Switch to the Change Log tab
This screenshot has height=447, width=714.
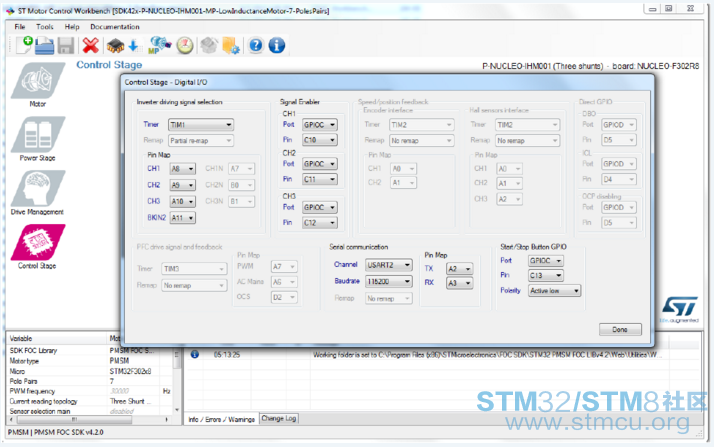(279, 418)
